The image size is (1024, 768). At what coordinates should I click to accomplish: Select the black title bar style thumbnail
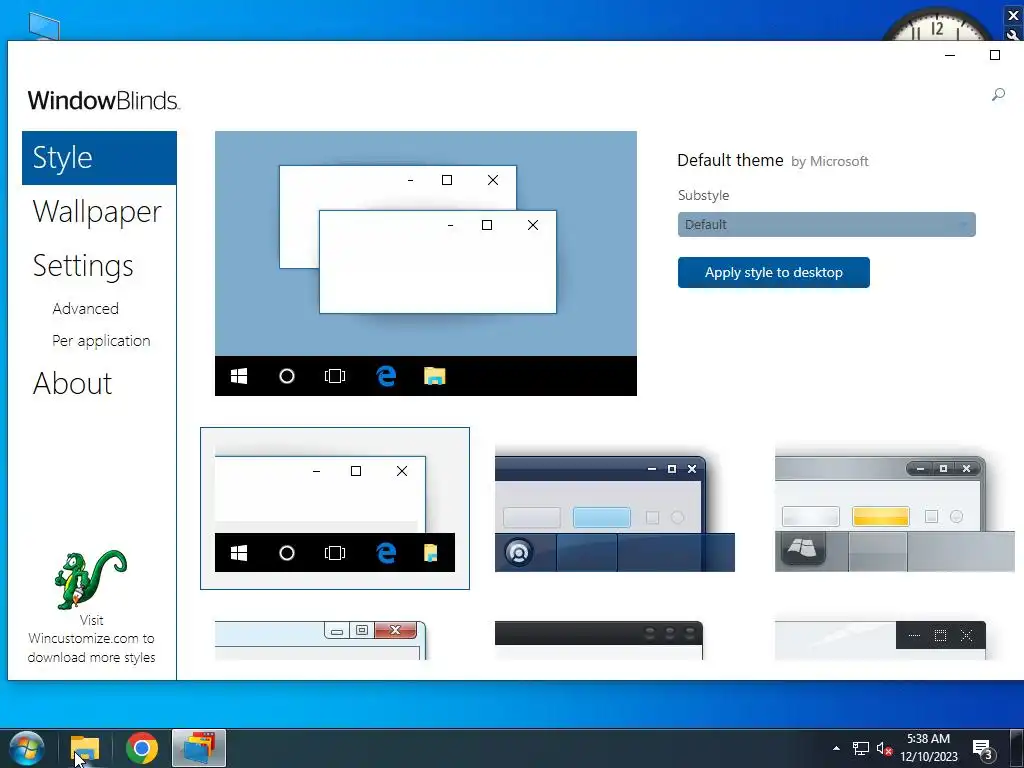coord(599,641)
